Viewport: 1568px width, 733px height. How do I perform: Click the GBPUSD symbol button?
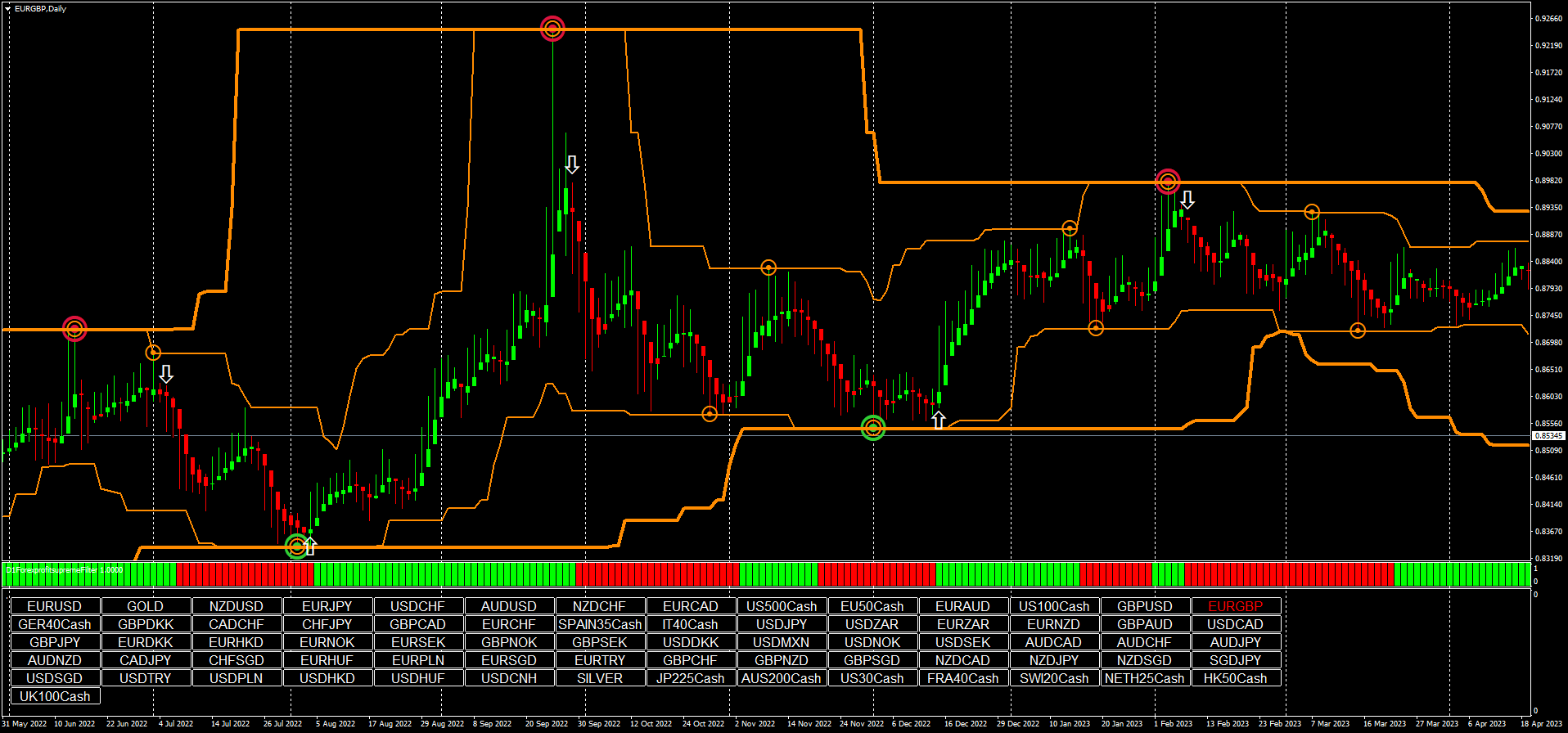click(1144, 606)
